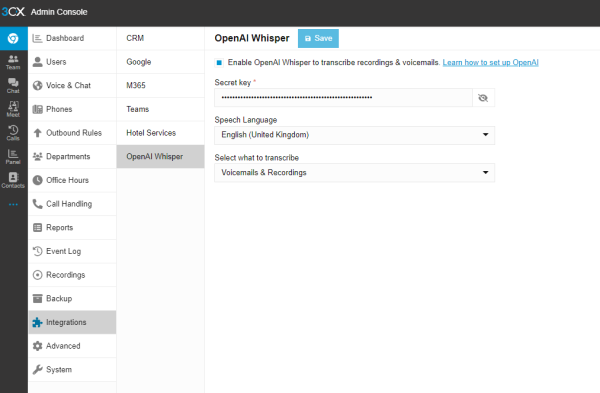Click the 3CX logo in header

13,12
